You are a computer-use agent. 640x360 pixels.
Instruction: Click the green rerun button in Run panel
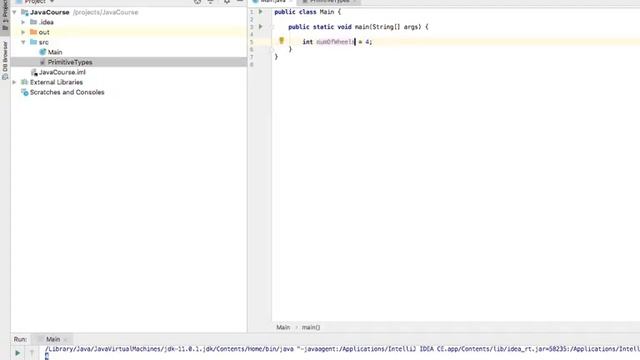click(18, 353)
